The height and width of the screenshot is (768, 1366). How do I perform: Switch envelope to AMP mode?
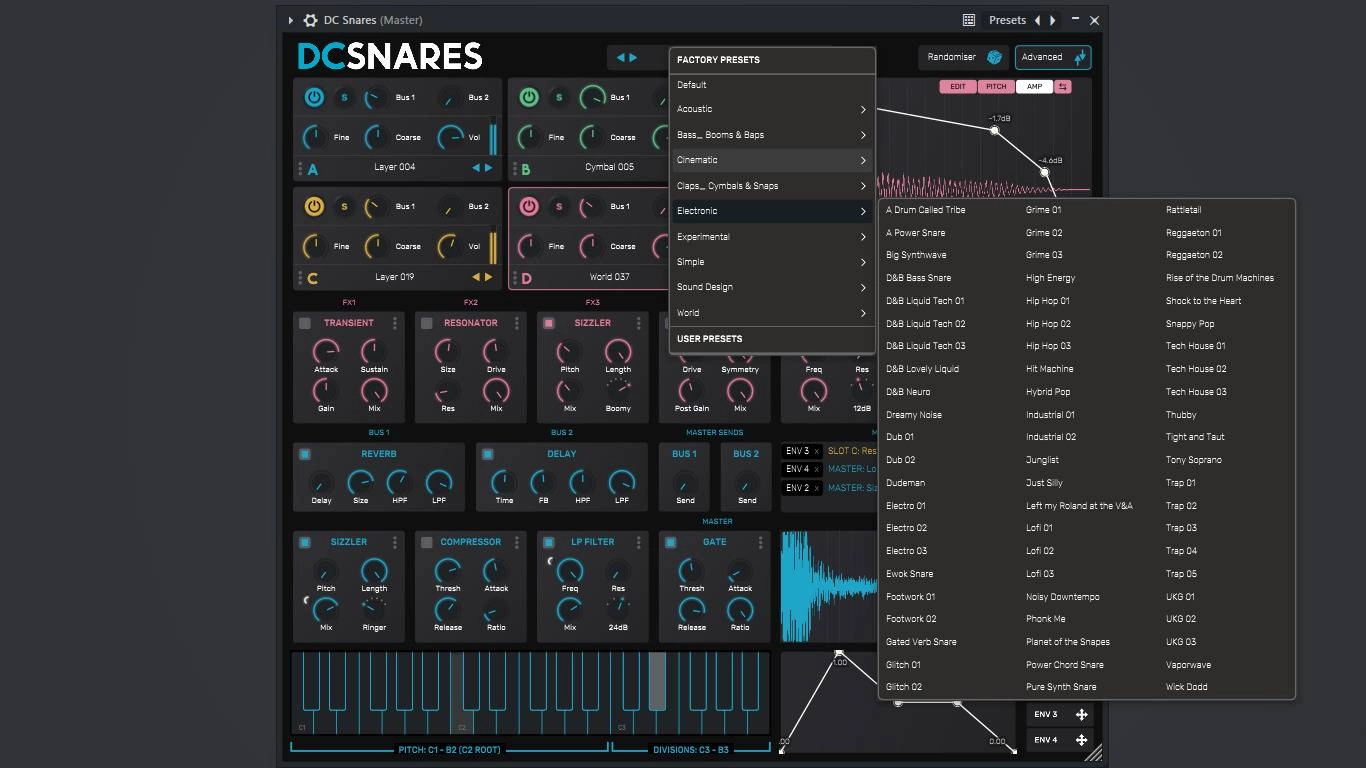click(1034, 87)
